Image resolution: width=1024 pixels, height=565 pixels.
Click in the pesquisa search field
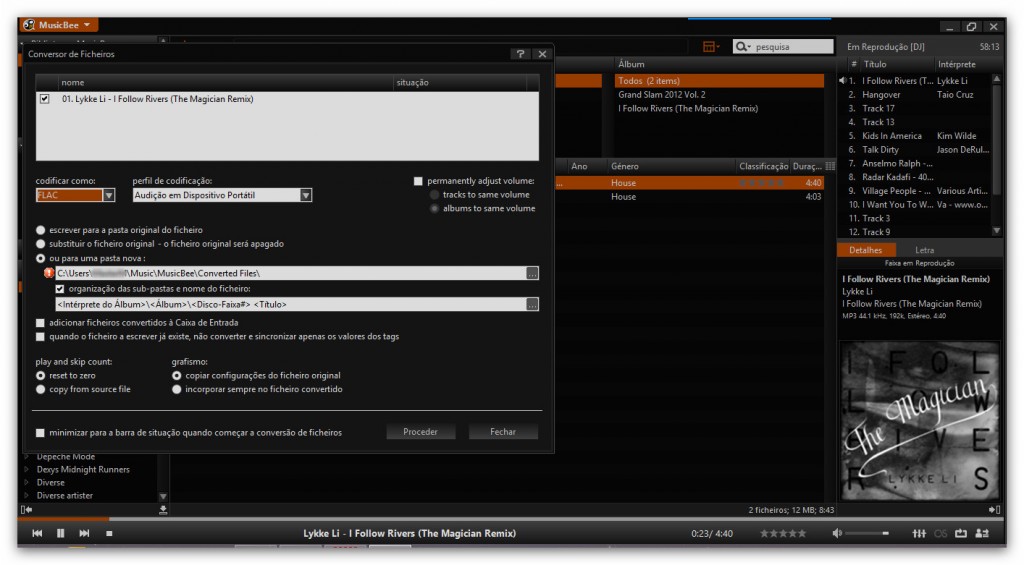(x=792, y=47)
